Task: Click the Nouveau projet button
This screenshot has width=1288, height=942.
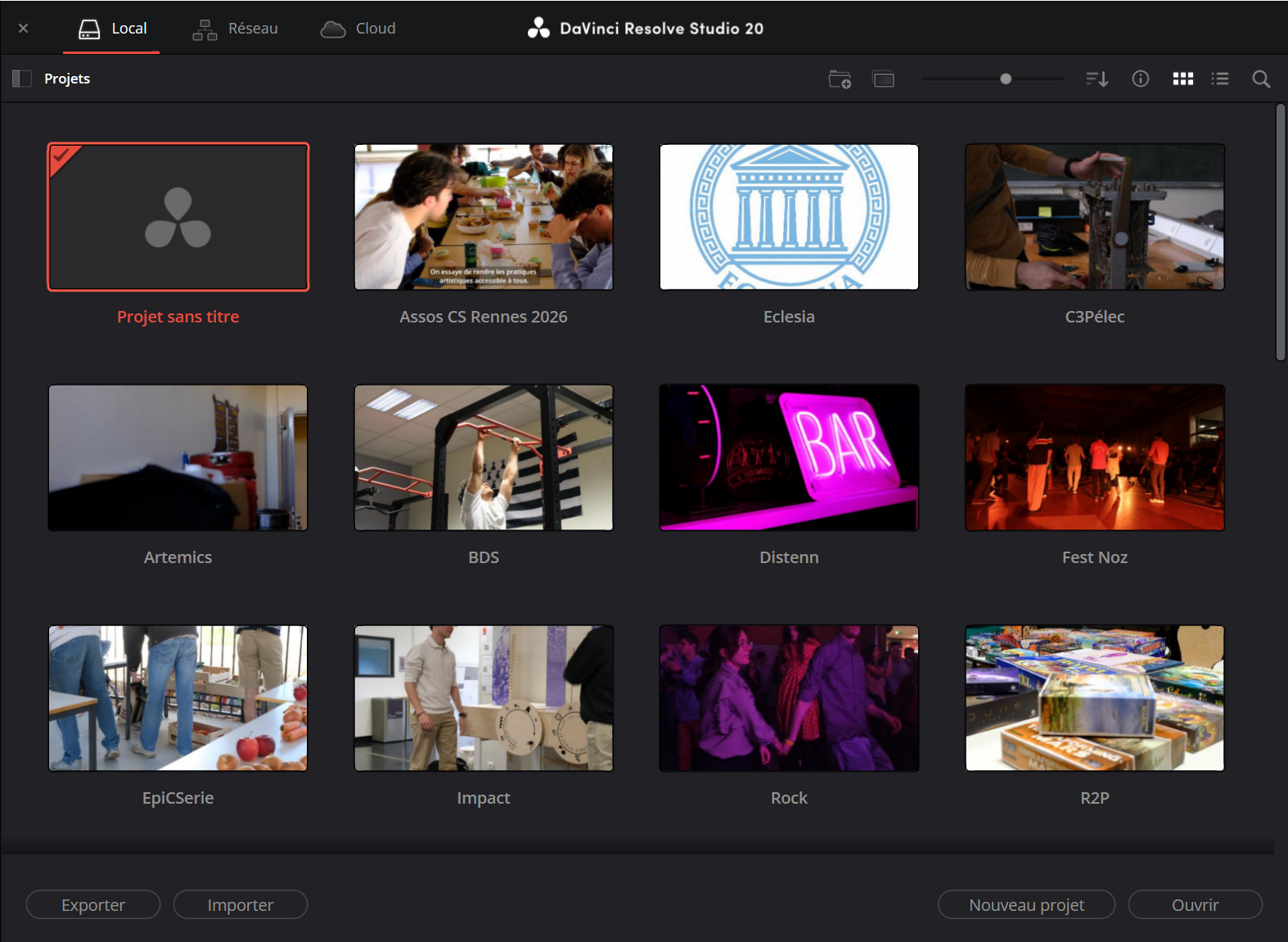Action: tap(1026, 904)
